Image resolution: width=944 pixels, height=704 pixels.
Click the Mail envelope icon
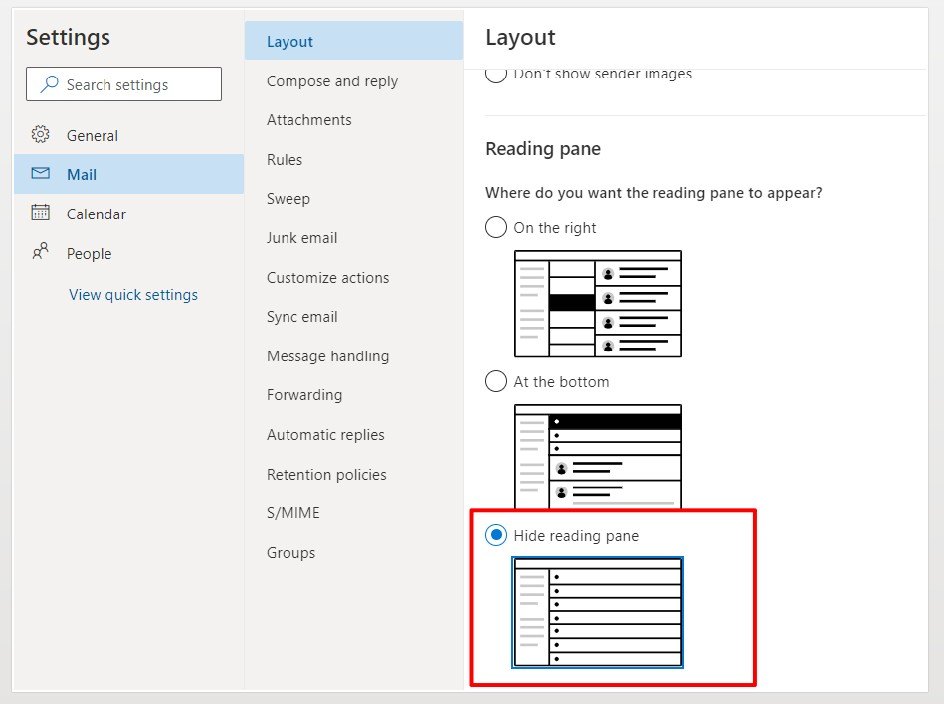[40, 173]
